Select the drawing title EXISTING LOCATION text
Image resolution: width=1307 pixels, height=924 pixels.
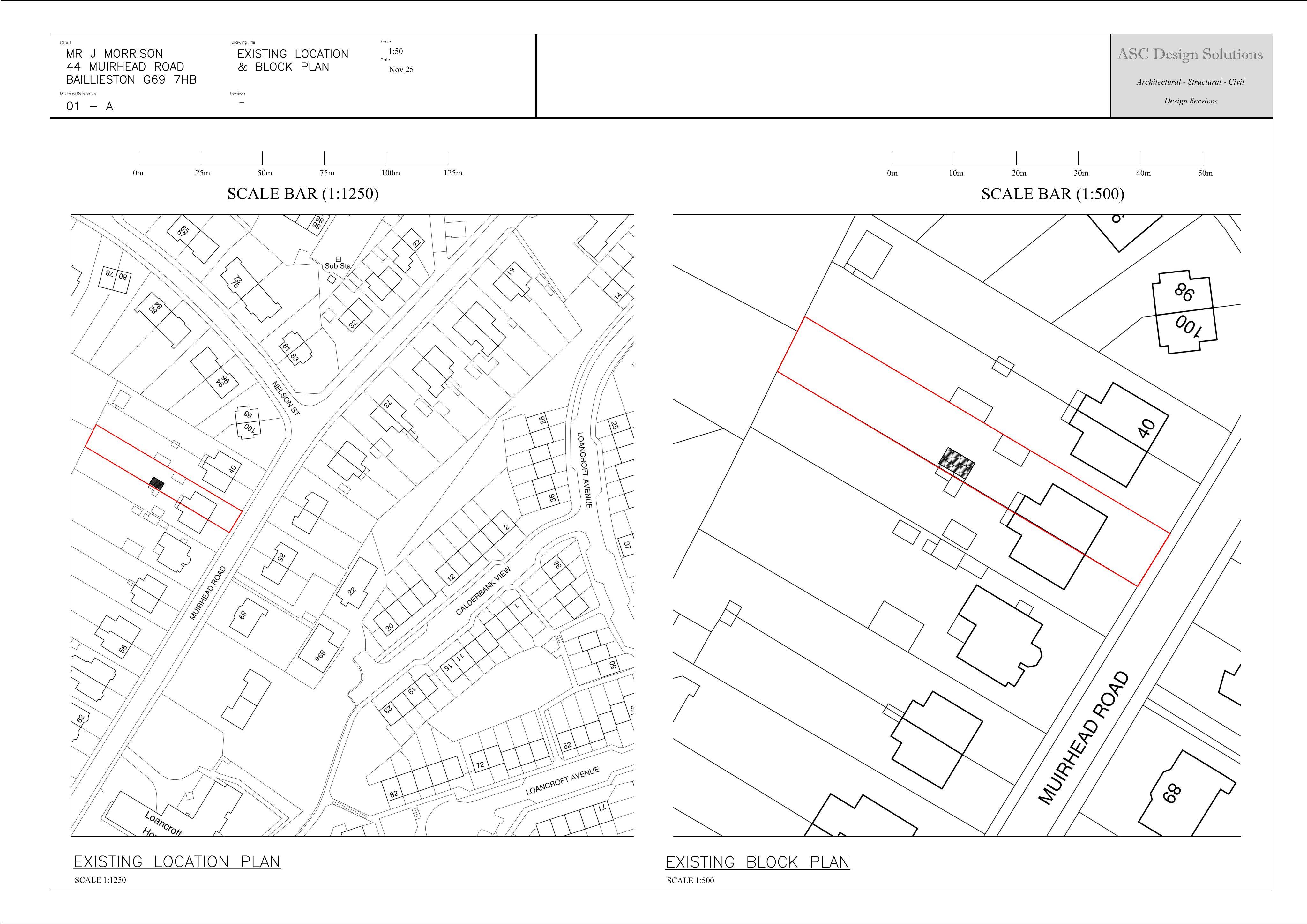293,54
